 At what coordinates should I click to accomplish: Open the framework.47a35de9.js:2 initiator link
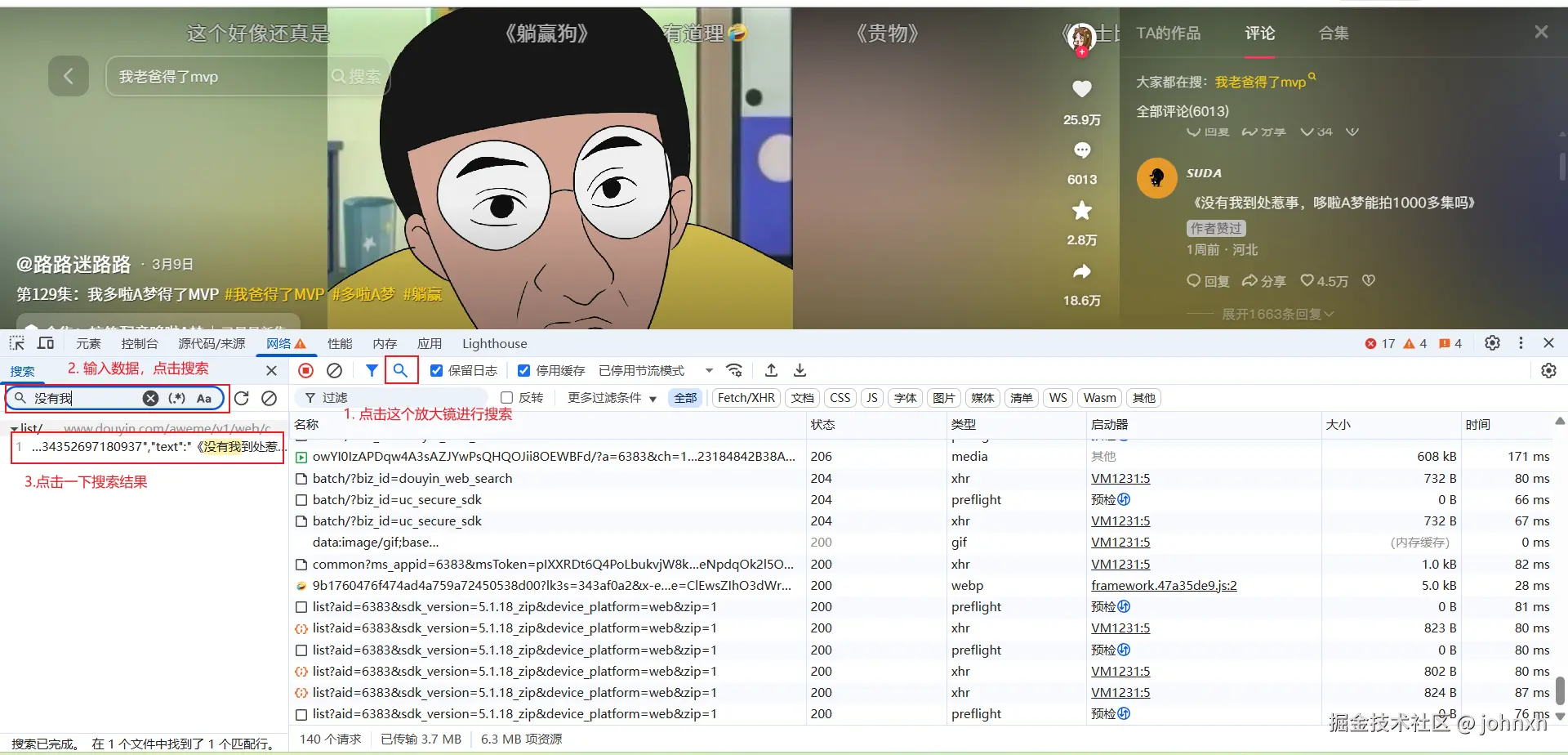1164,585
